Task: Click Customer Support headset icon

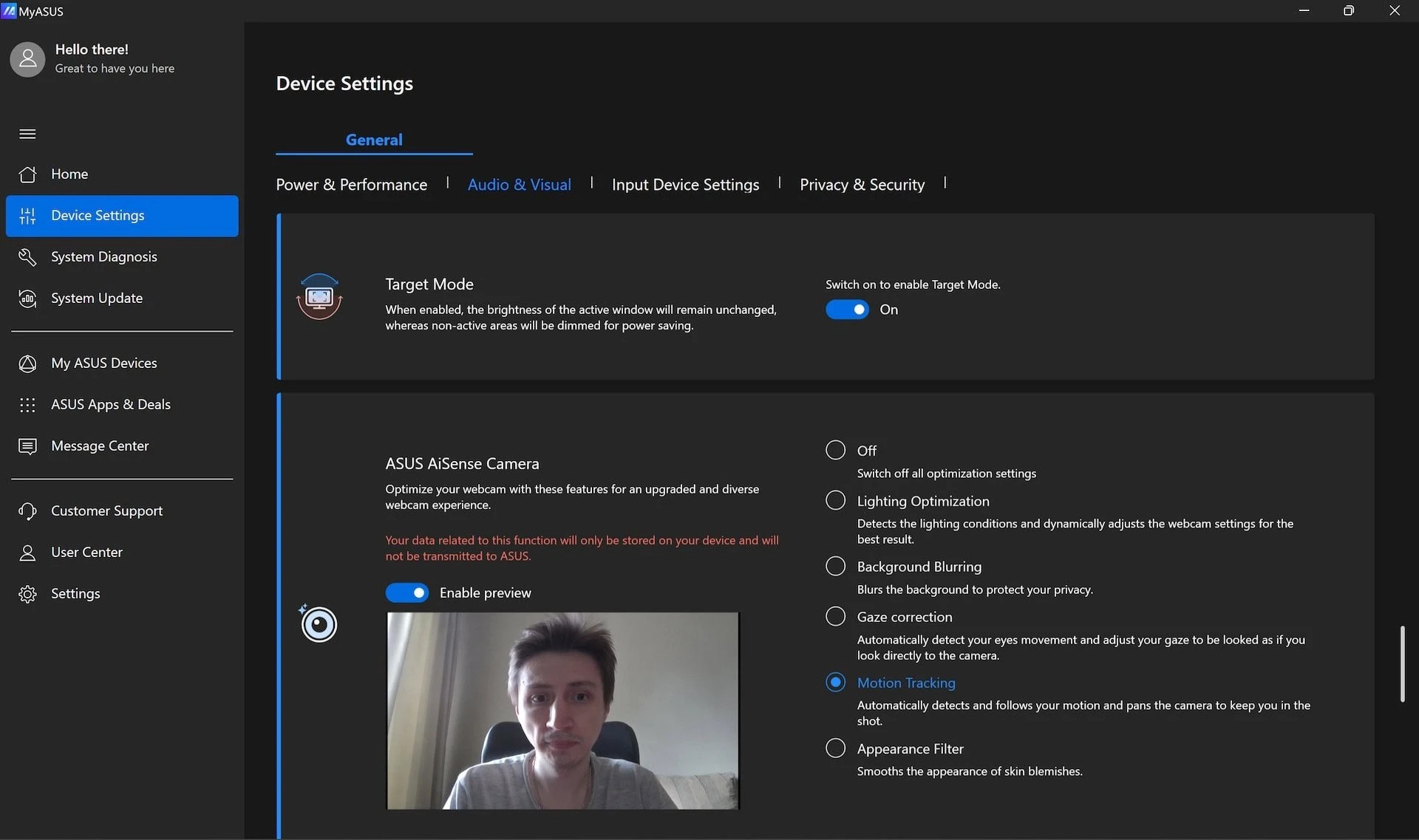Action: pos(27,511)
